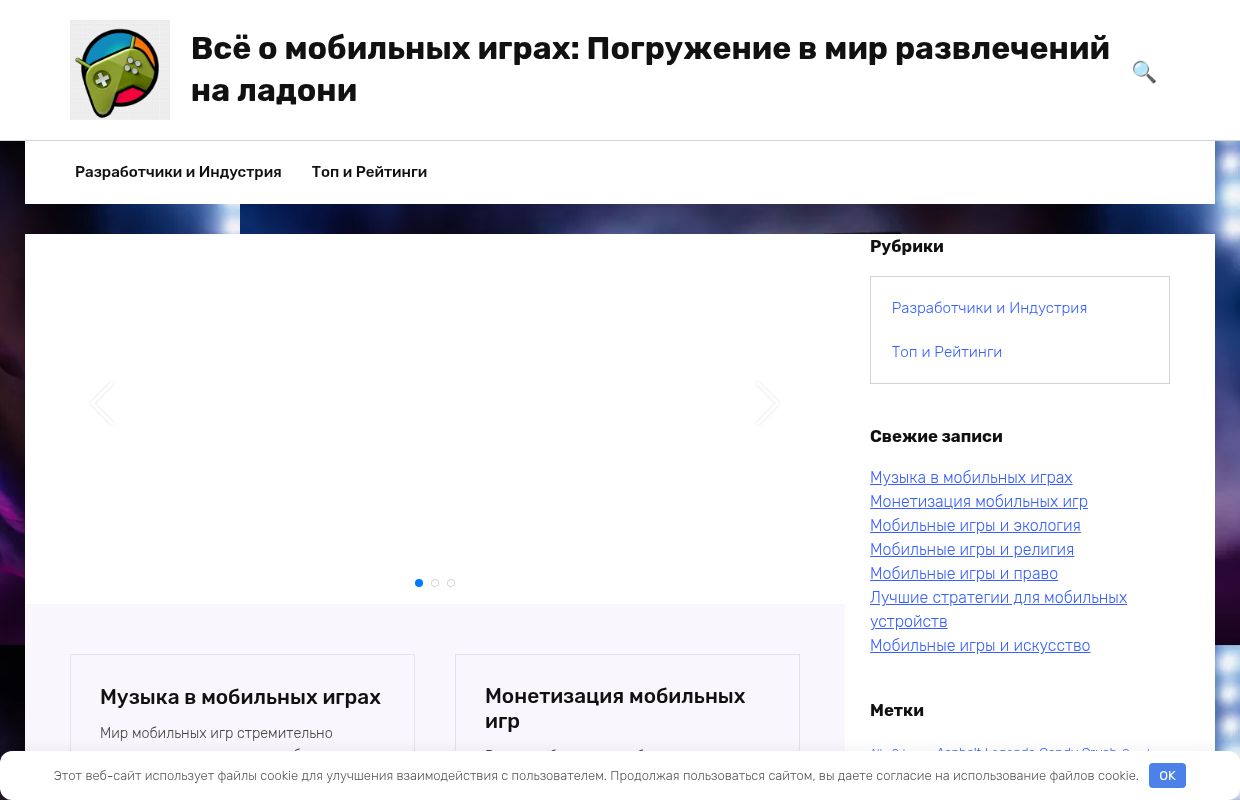Open 'Топ и Рейтинги' in Рубрики sidebar
The height and width of the screenshot is (800, 1240).
(x=947, y=352)
